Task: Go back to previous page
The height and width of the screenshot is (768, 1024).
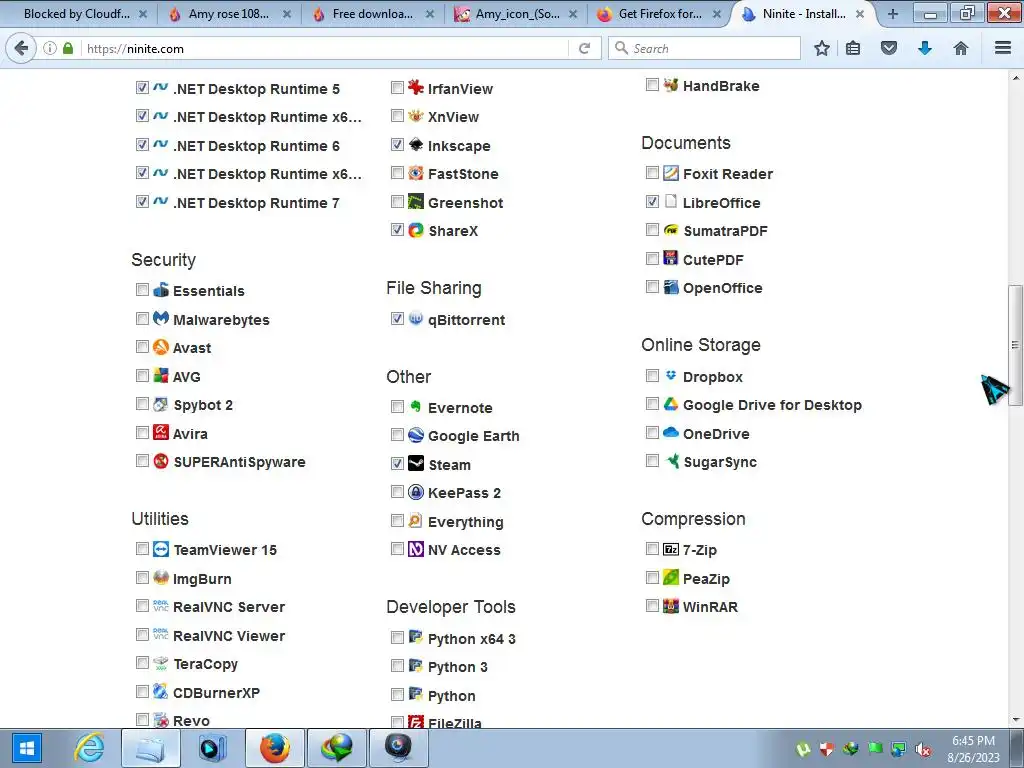Action: 21,48
